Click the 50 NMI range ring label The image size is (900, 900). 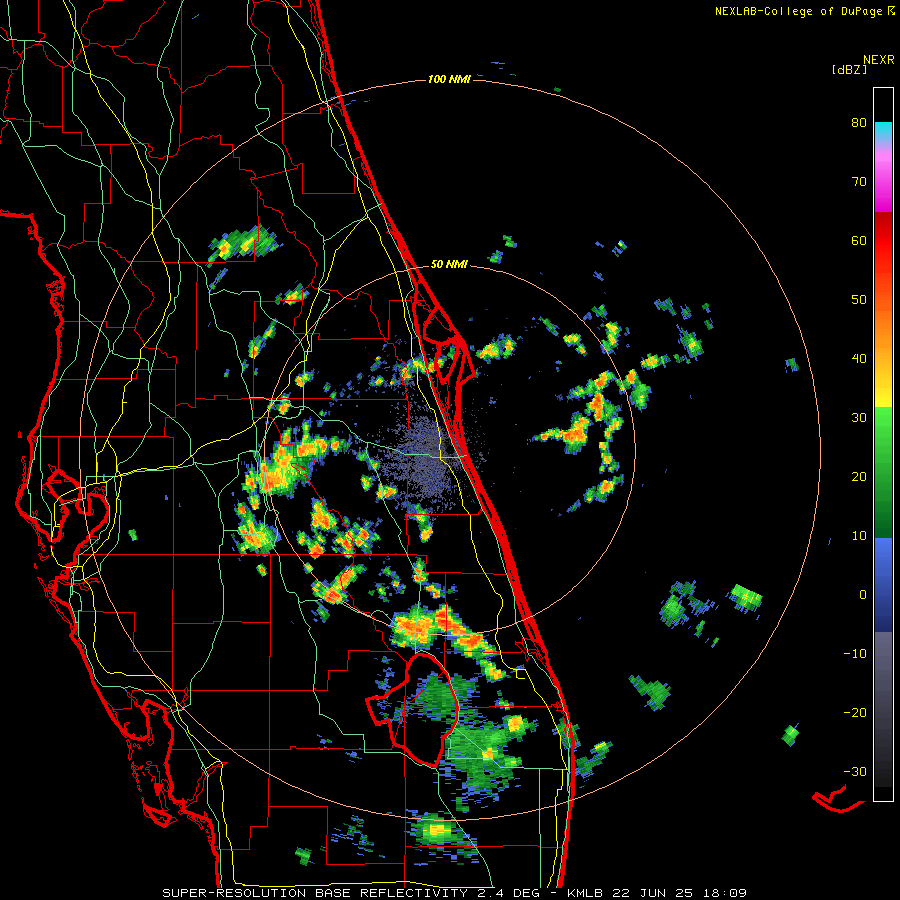449,265
